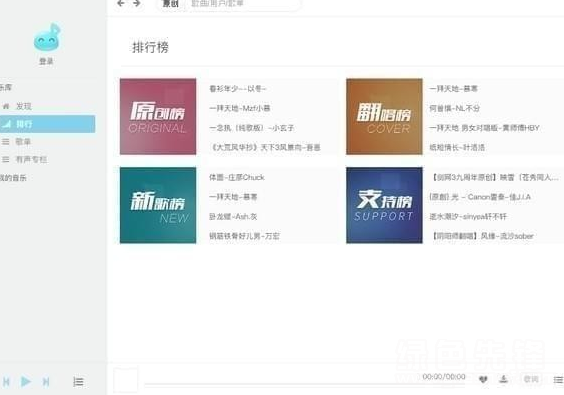Open the list icon at far right of player bar
The width and height of the screenshot is (564, 395).
coord(558,379)
